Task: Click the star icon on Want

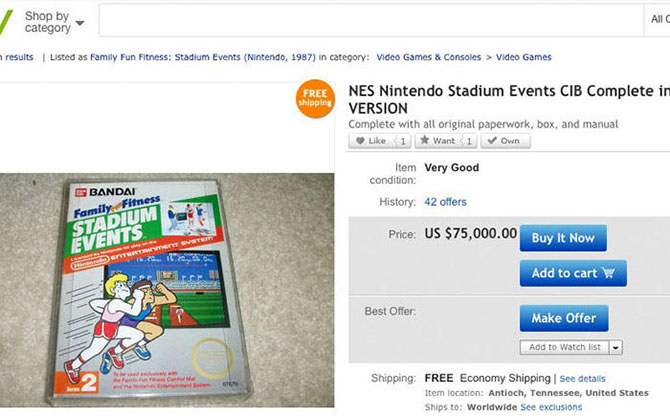Action: click(424, 140)
